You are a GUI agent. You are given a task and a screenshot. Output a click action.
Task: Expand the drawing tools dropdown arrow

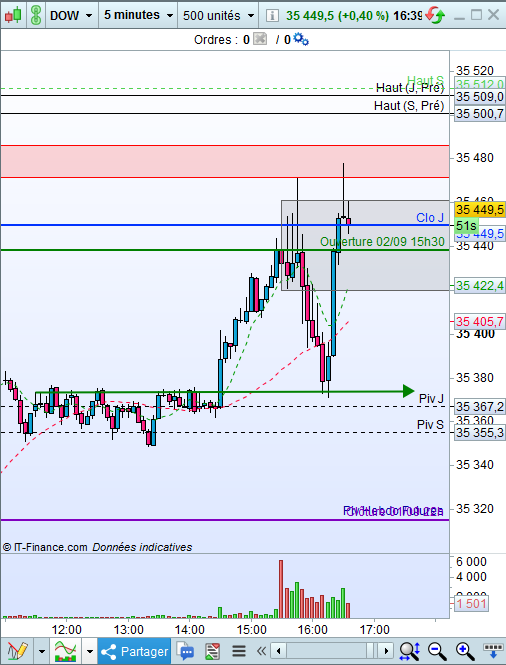pyautogui.click(x=42, y=651)
